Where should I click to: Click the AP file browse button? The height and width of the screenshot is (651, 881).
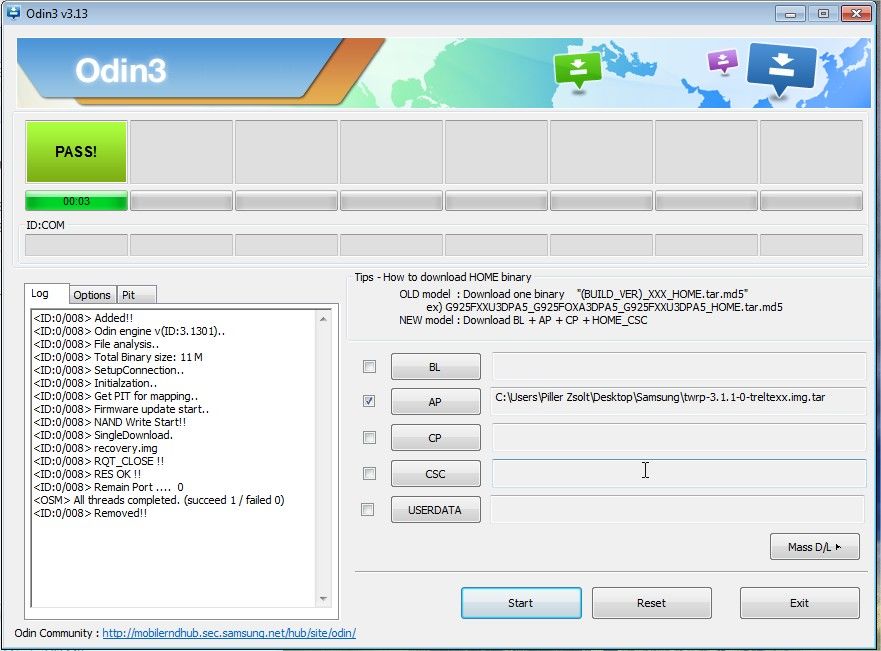(435, 402)
